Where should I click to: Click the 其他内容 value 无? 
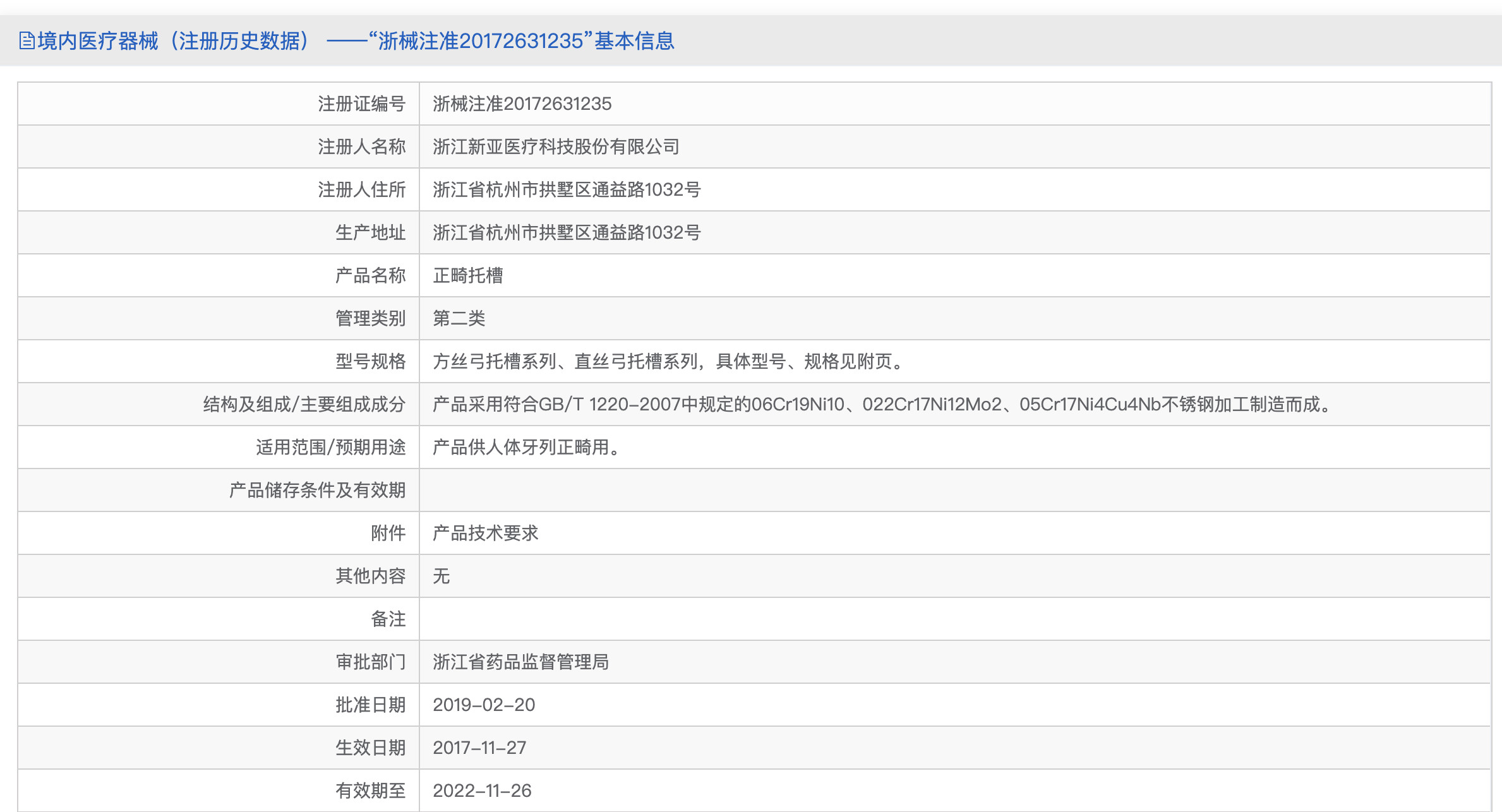coord(442,576)
